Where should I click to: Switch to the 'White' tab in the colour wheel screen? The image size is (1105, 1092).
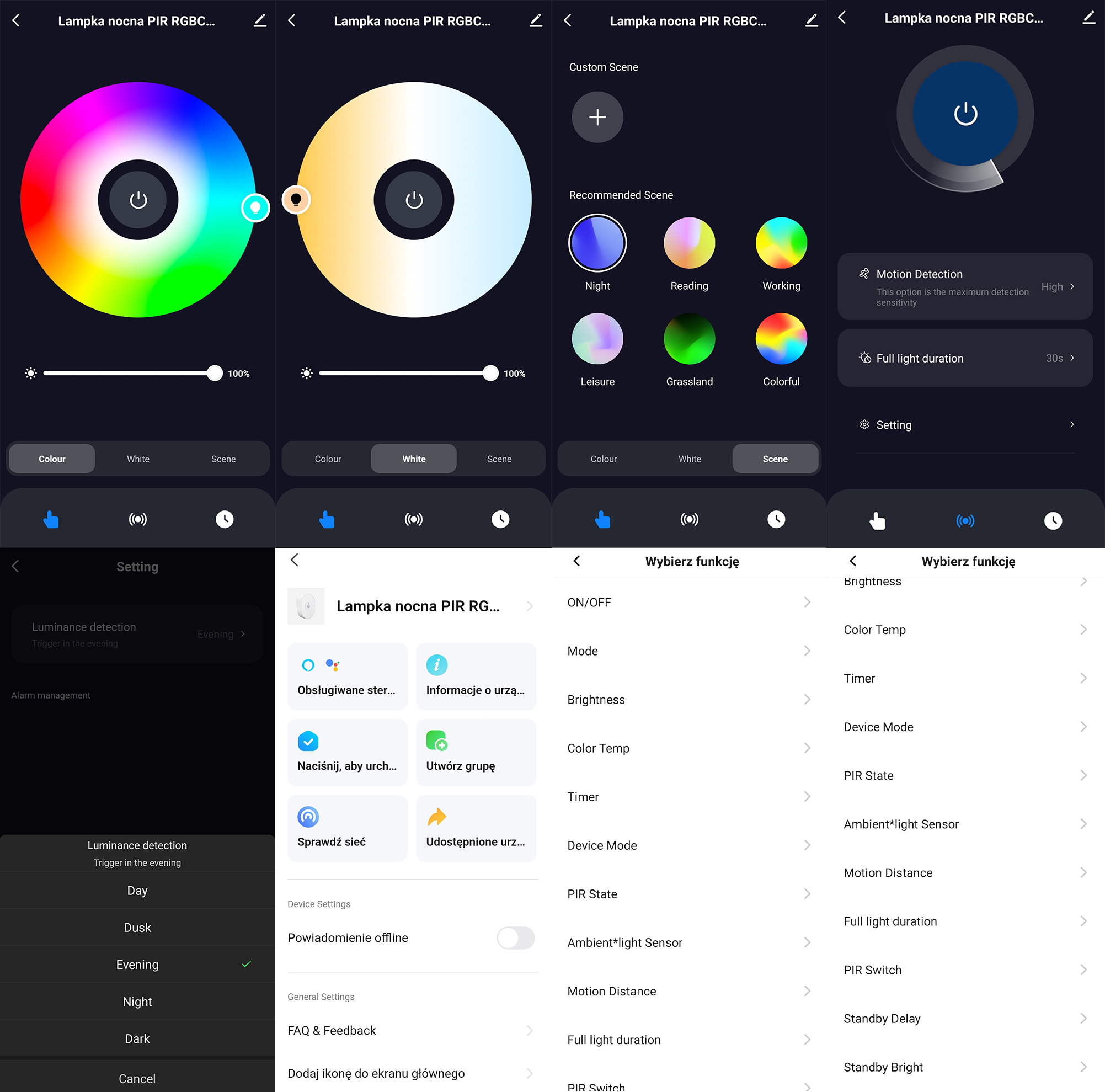click(x=138, y=459)
